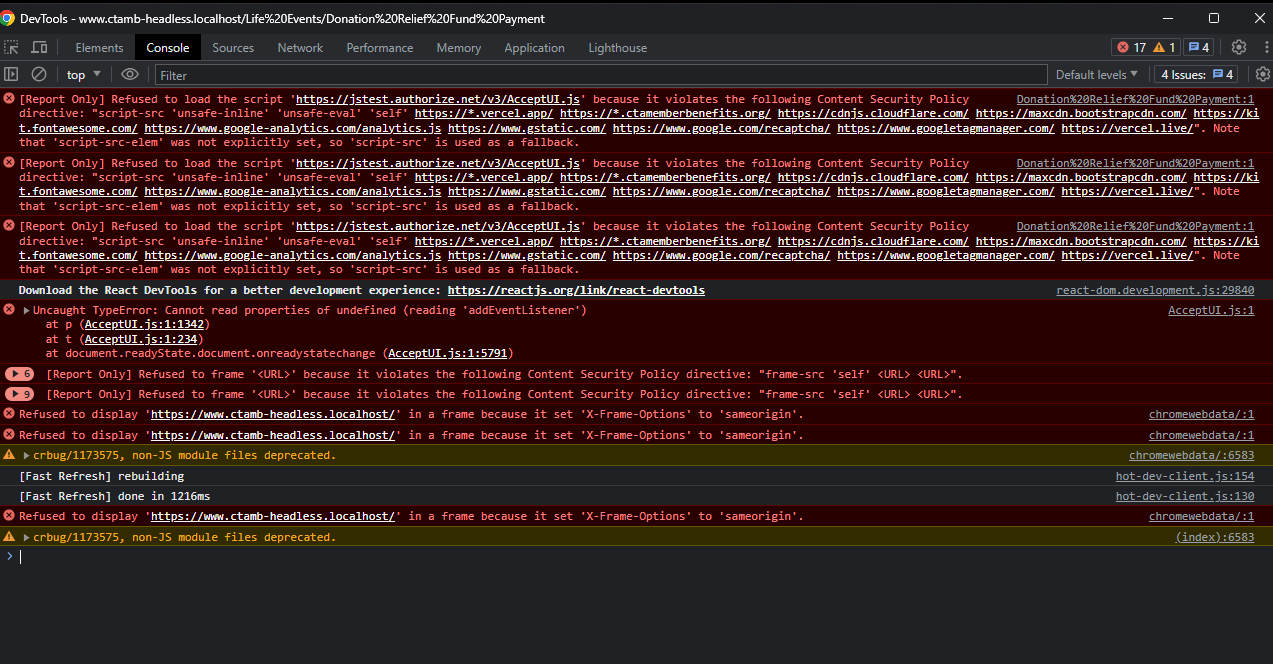Click the red 17 errors counter

pos(1131,47)
